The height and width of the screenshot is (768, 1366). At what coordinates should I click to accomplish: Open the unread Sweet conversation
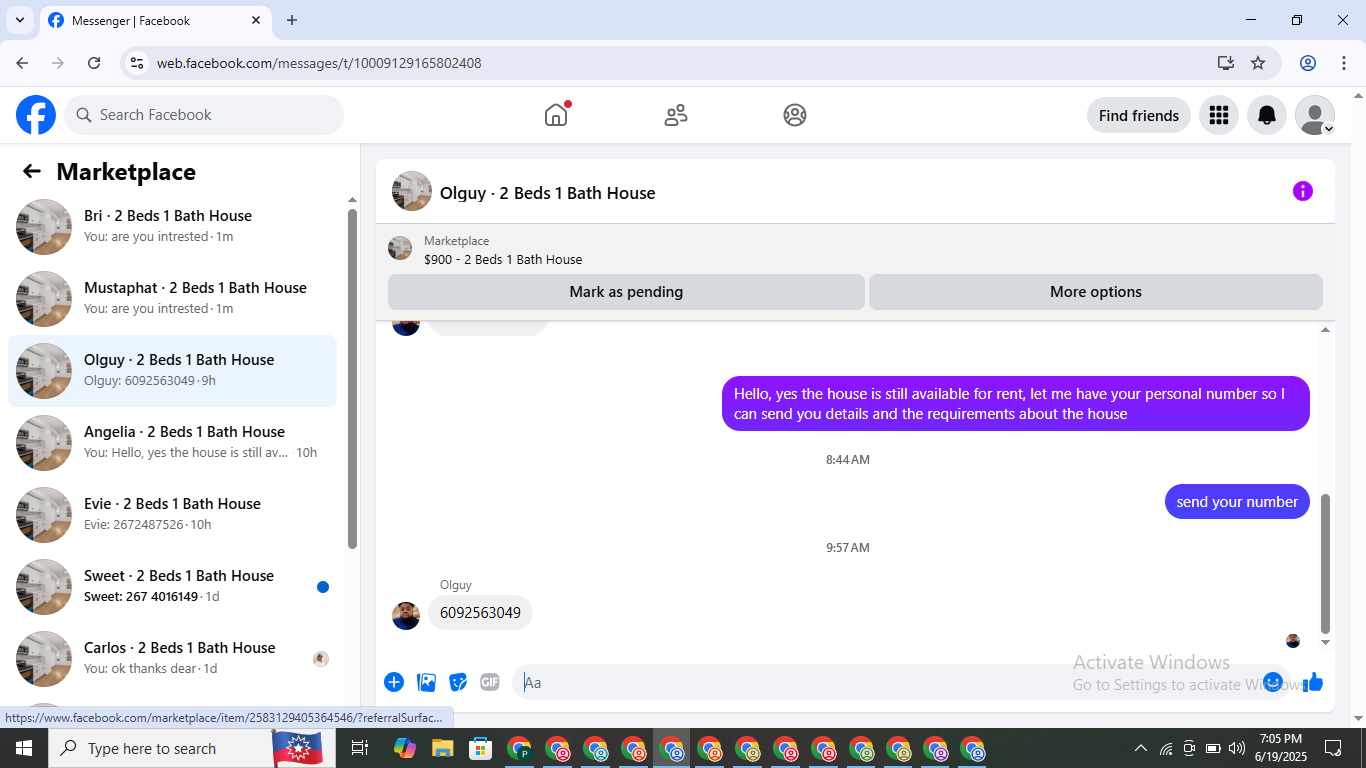pyautogui.click(x=172, y=587)
